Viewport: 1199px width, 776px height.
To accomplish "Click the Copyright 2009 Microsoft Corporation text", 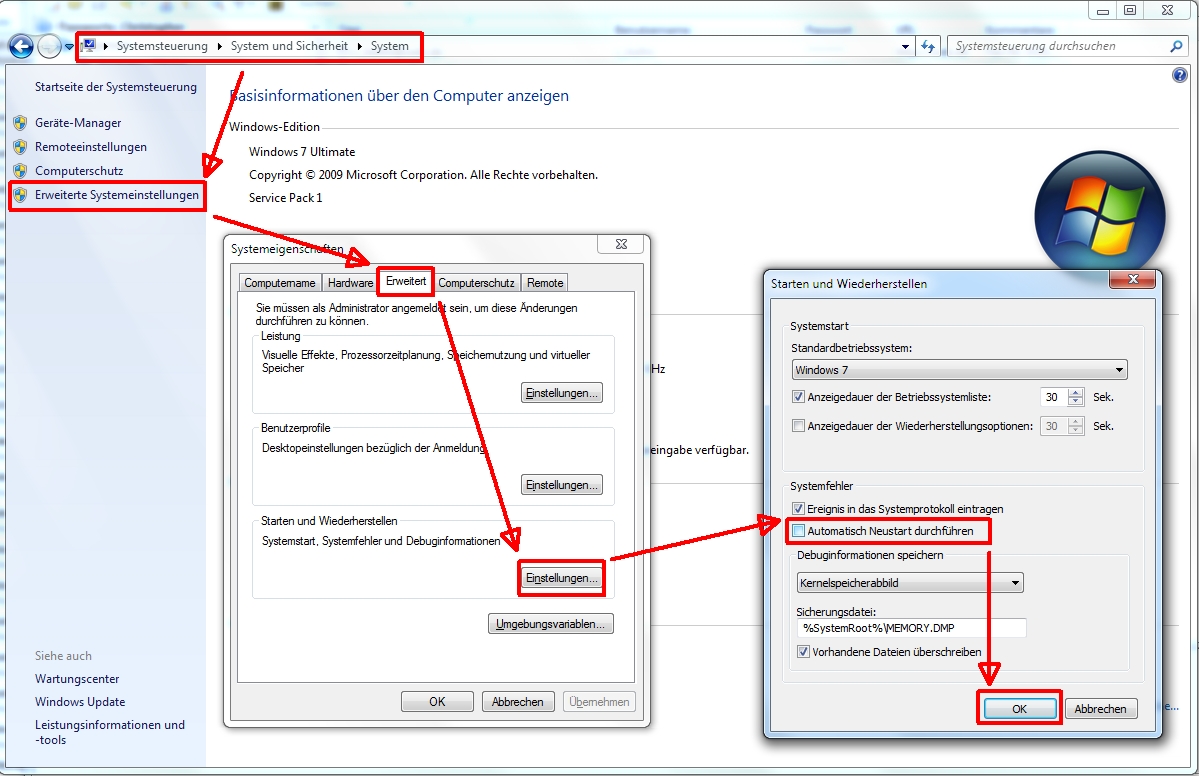I will tap(424, 174).
